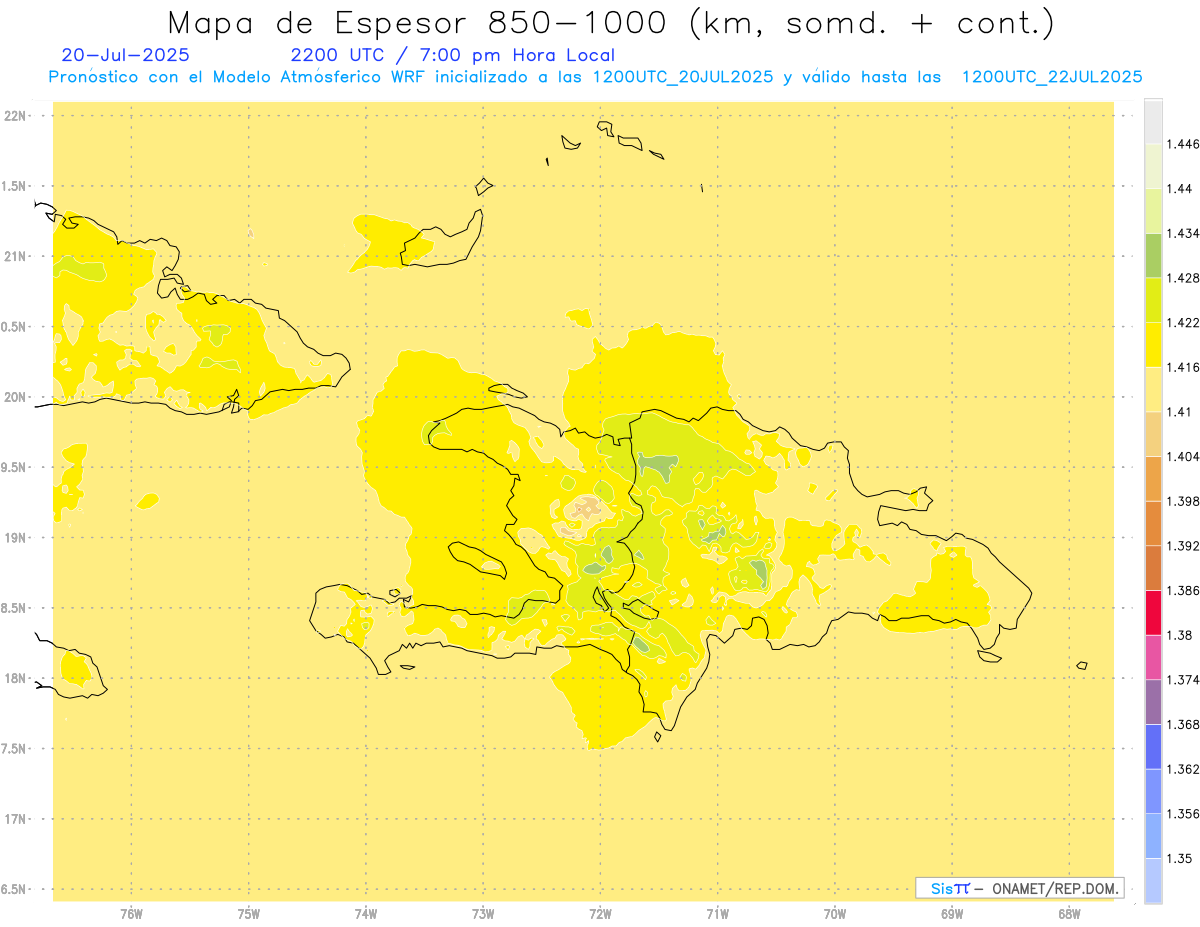Screen dimensions: 1200x927
Task: Click the '1.392' color bar value
Action: click(x=1182, y=546)
